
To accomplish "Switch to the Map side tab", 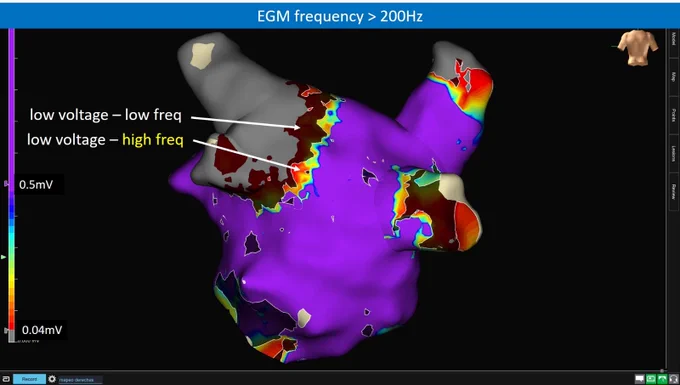I will (673, 77).
